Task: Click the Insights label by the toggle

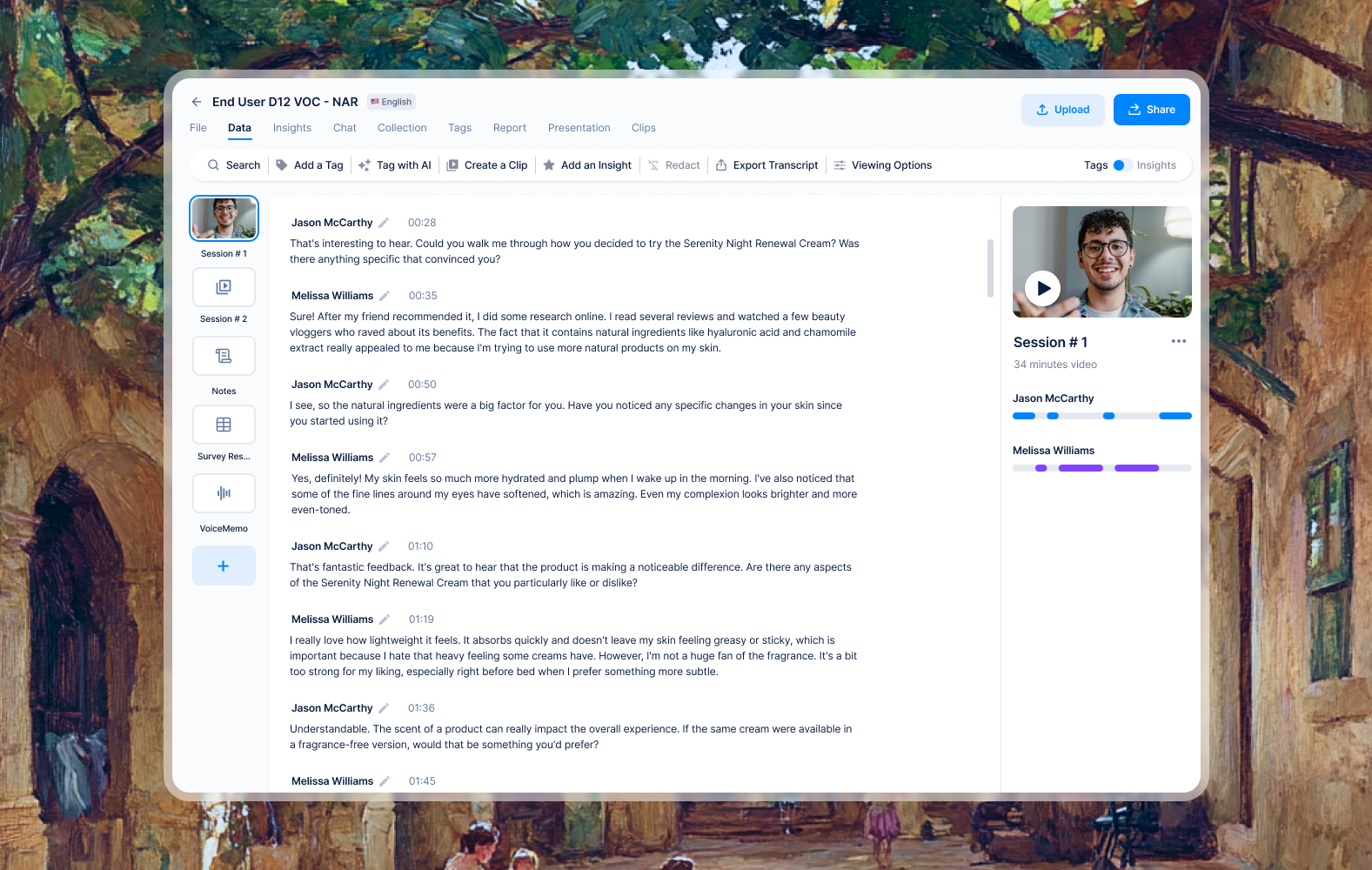Action: (1156, 165)
